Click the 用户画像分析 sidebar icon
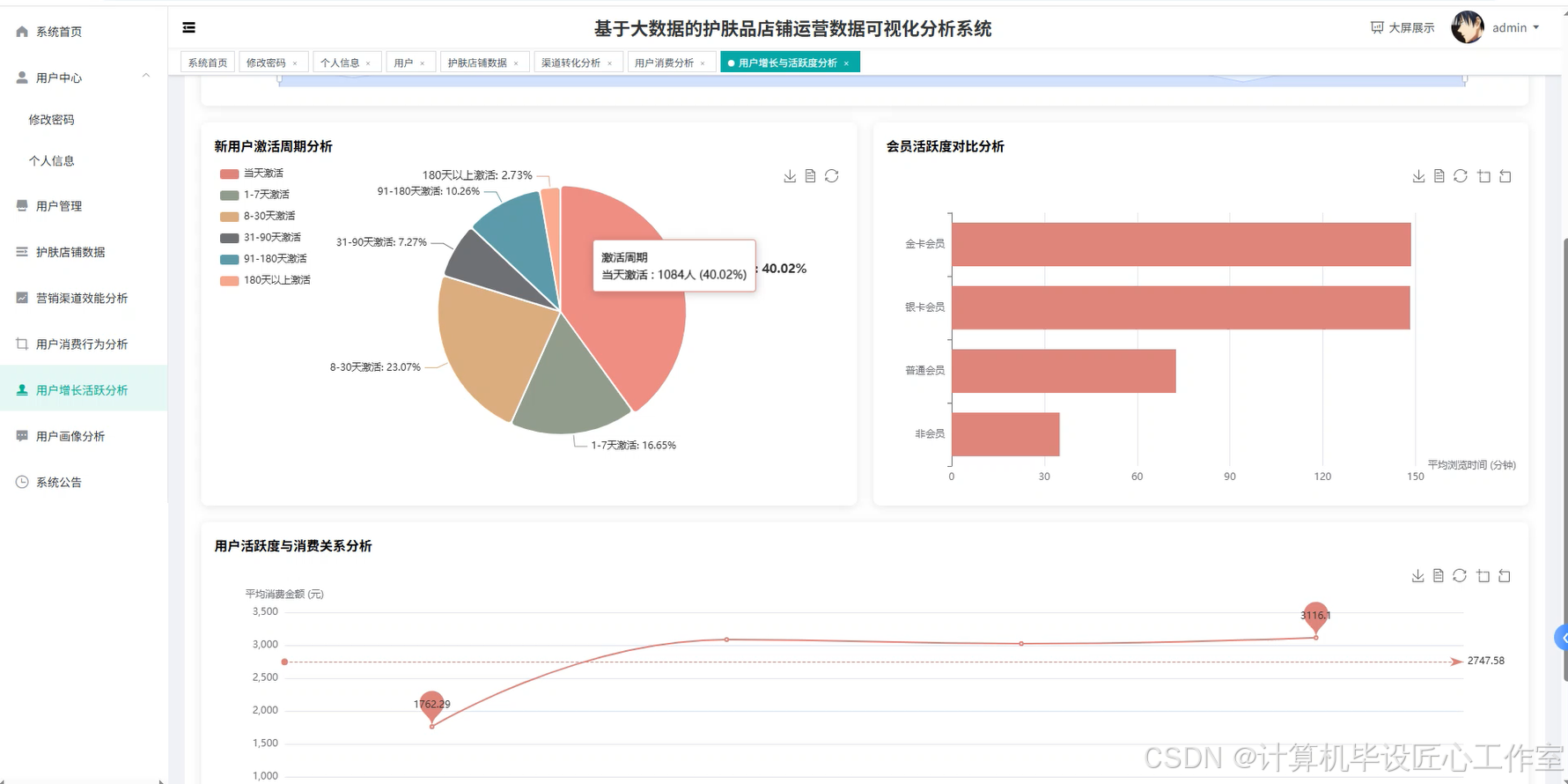 pos(22,435)
